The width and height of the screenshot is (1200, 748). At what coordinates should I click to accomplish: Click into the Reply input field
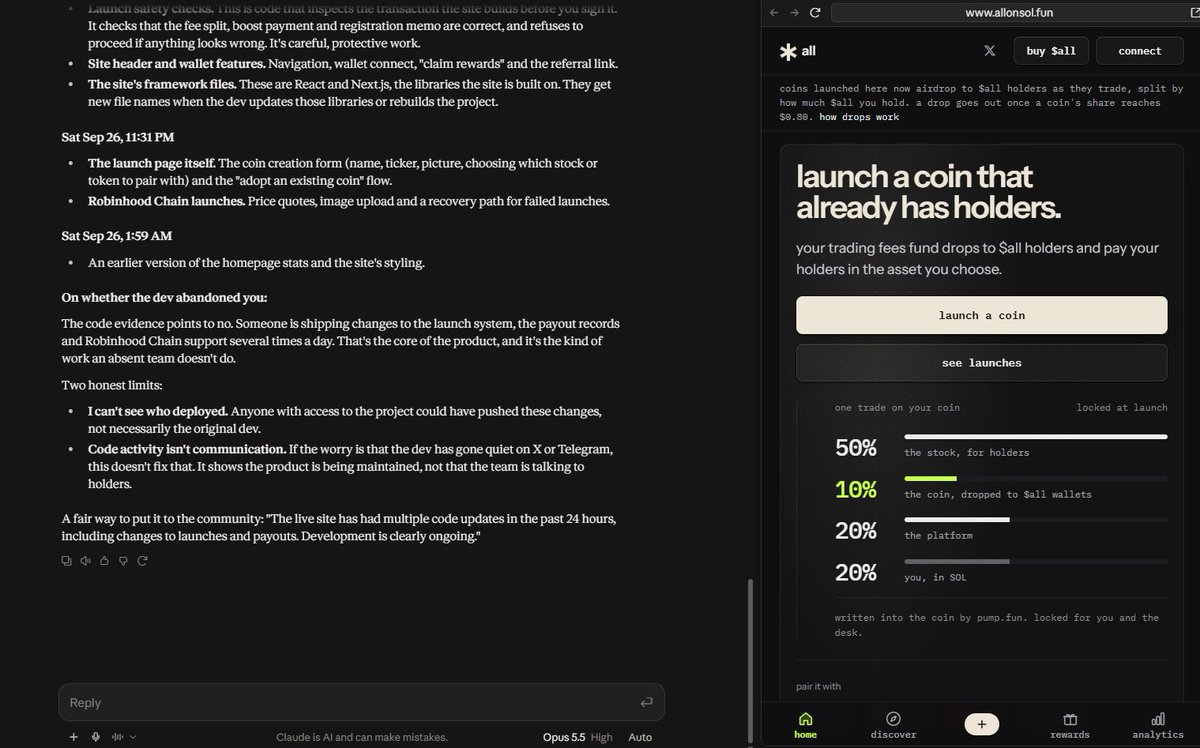point(361,702)
